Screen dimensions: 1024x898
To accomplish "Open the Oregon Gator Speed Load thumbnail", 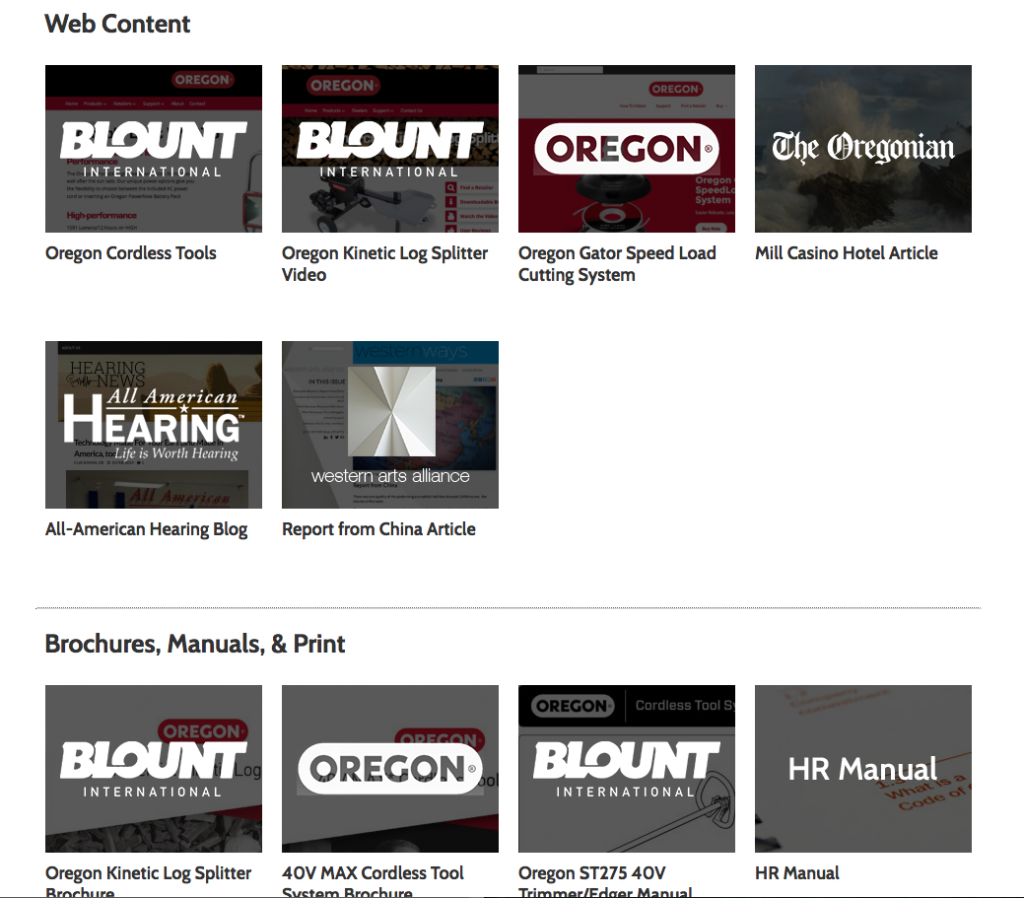I will (x=626, y=148).
